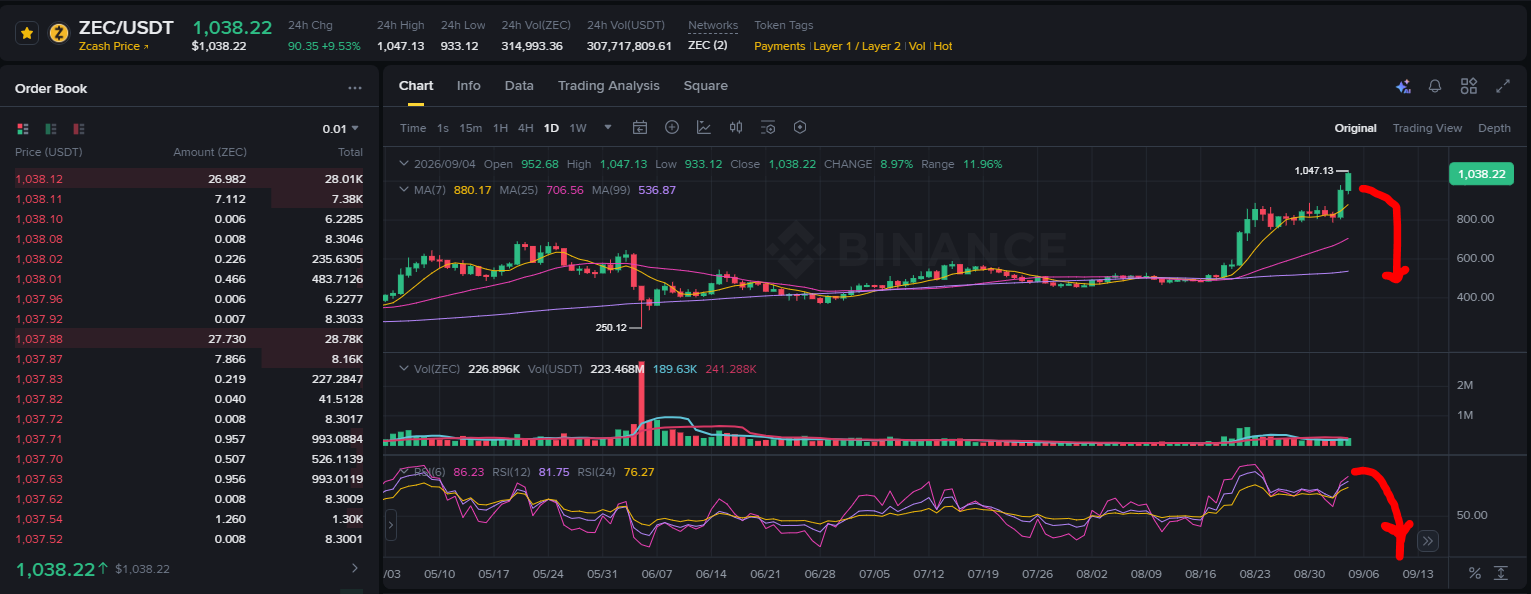The height and width of the screenshot is (594, 1531).
Task: Open the Order Book more options menu
Action: (x=355, y=88)
